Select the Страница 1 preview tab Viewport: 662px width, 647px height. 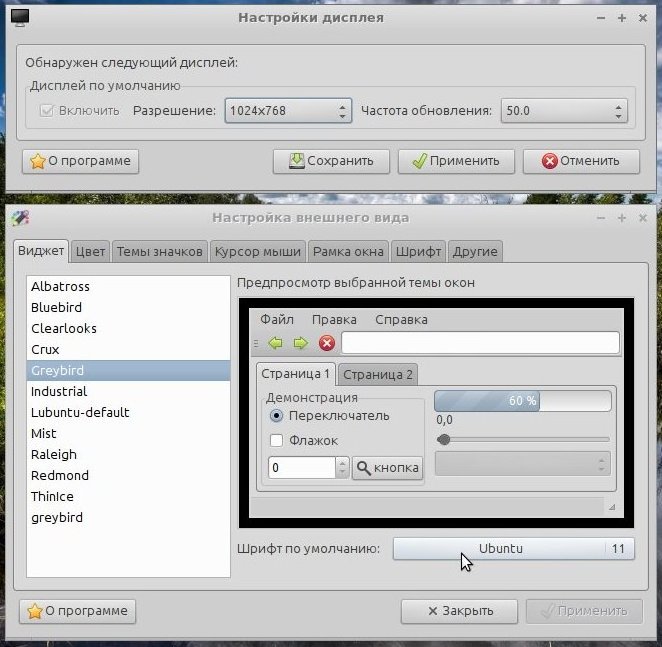coord(296,374)
